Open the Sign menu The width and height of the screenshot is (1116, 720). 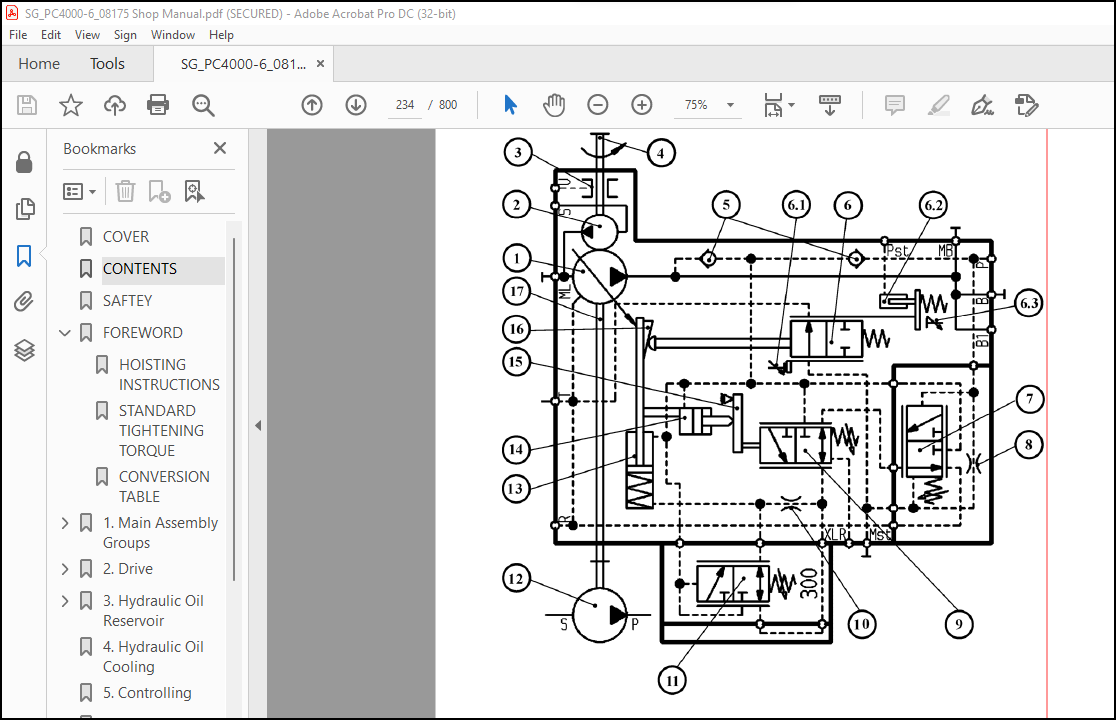click(125, 35)
